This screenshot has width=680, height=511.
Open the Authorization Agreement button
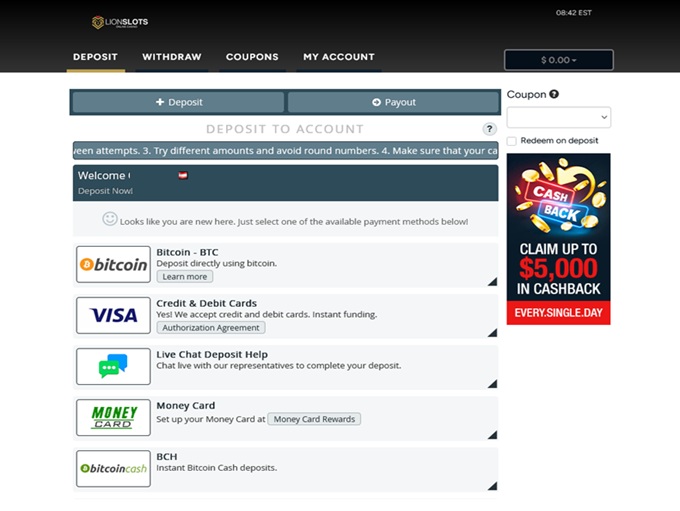[211, 328]
